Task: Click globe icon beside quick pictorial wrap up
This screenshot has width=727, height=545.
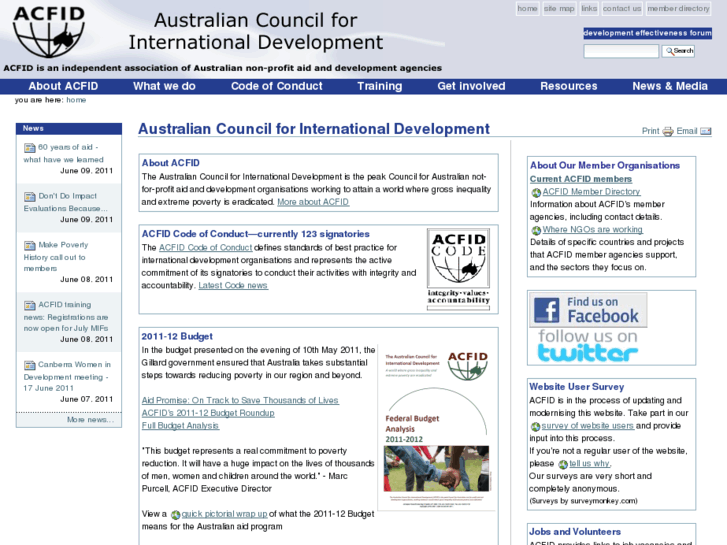Action: [176, 515]
